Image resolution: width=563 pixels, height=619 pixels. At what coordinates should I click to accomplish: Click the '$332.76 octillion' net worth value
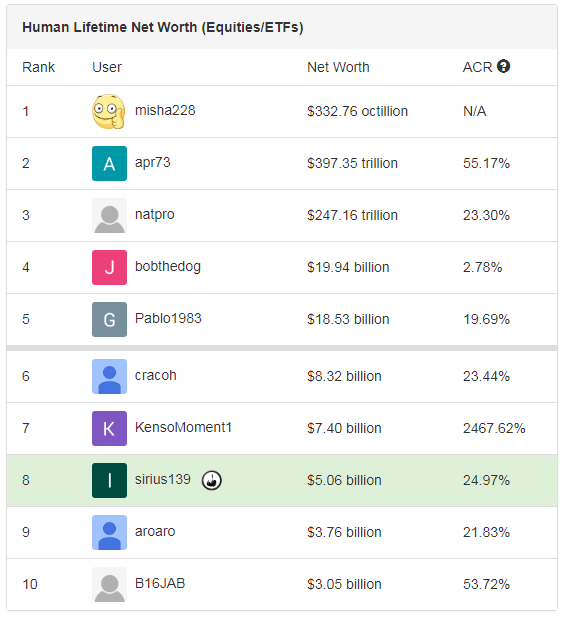357,111
